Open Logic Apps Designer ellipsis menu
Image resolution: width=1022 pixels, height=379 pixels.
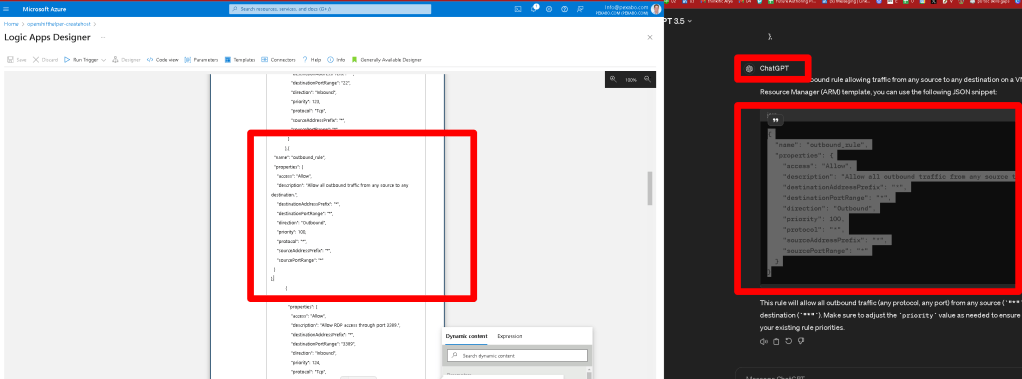(x=103, y=37)
